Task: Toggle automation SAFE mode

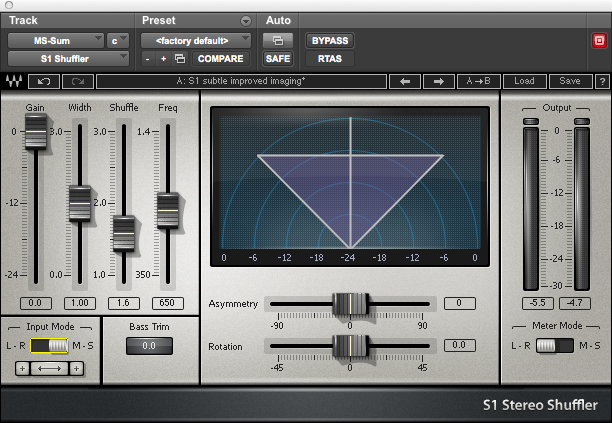Action: [278, 59]
